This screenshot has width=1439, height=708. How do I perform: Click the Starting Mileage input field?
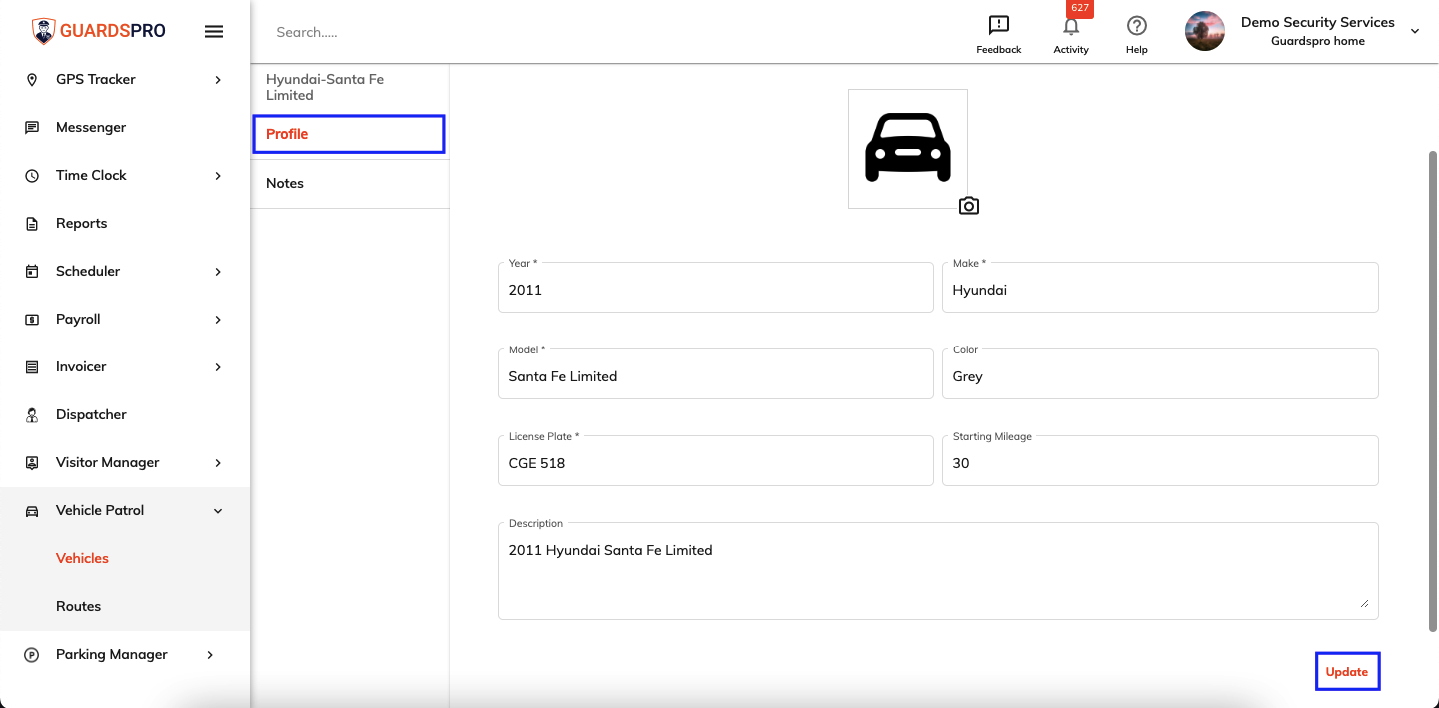coord(1160,461)
